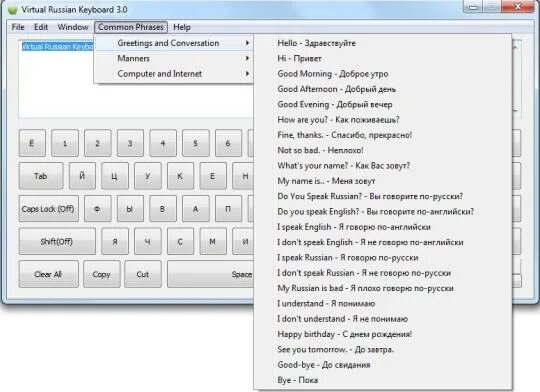Click the Common Phrases menu
This screenshot has width=540, height=392.
pyautogui.click(x=131, y=27)
